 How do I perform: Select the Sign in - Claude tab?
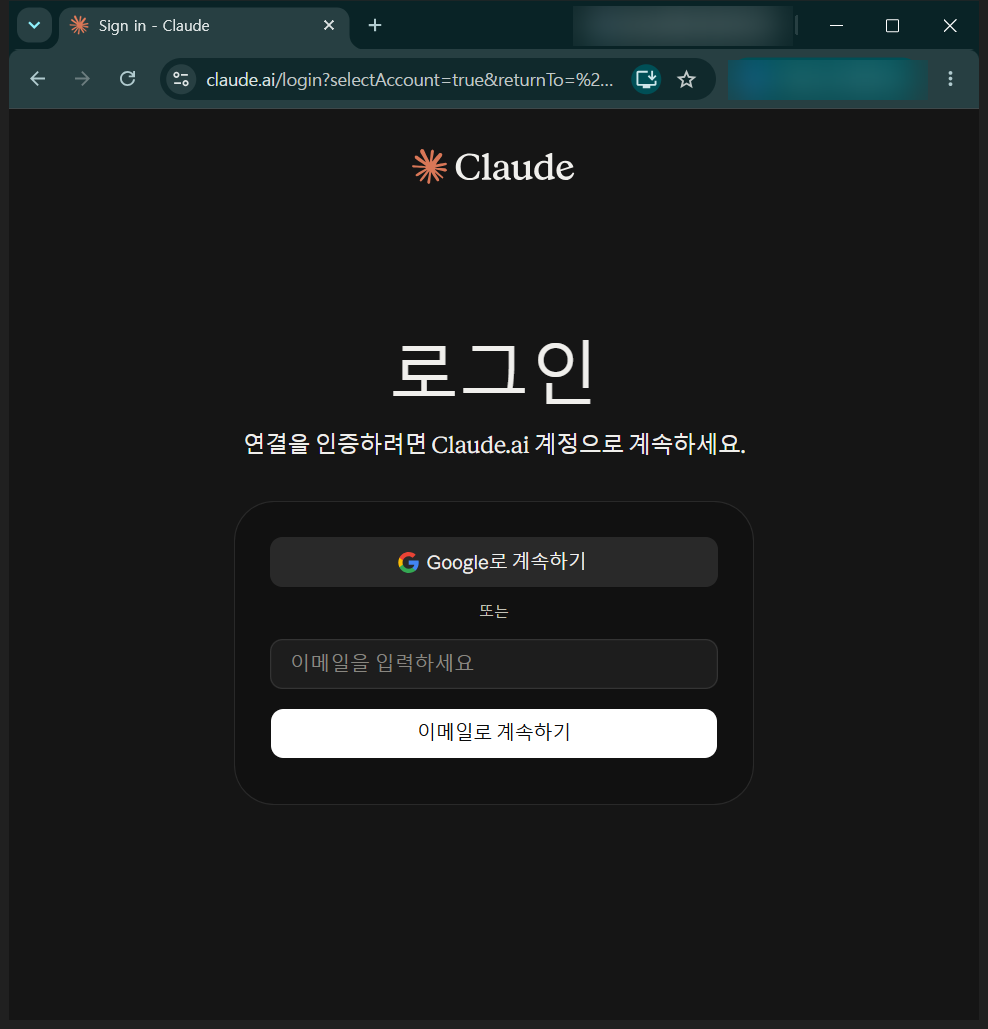(204, 26)
